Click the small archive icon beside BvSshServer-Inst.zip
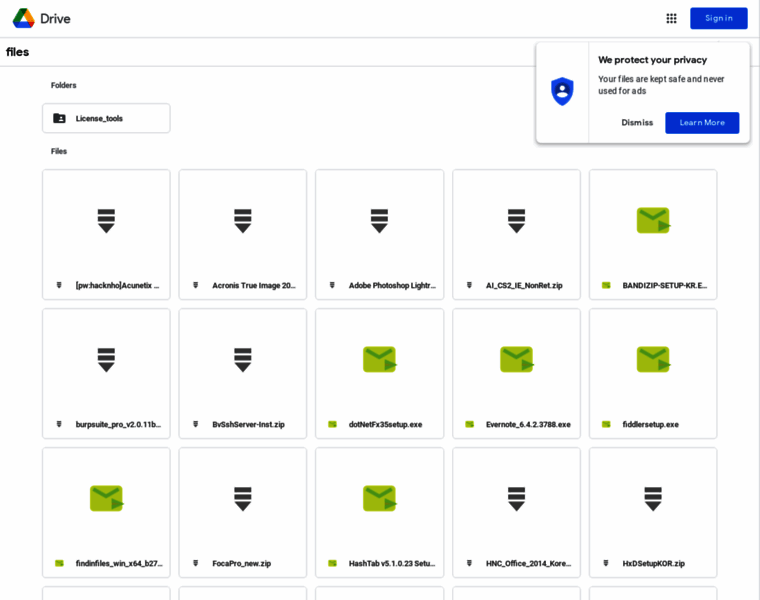The height and width of the screenshot is (600, 760). [196, 424]
